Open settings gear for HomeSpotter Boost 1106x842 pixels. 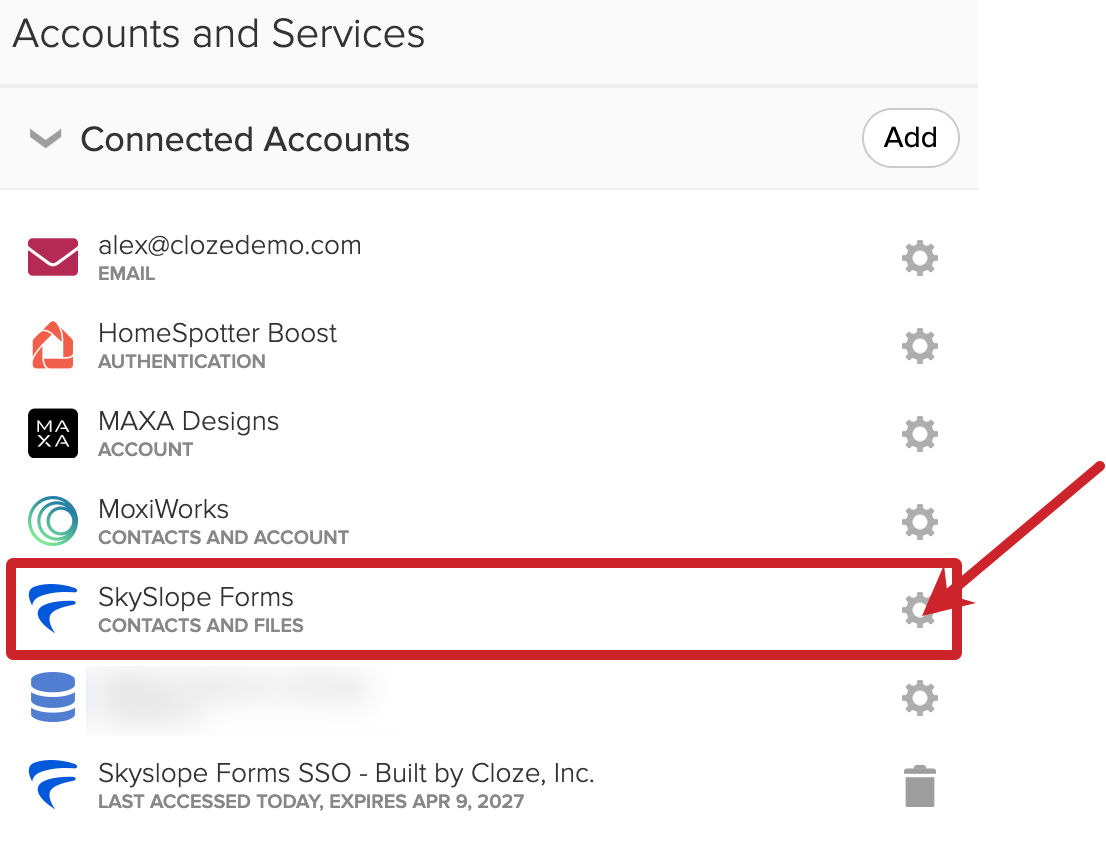[919, 345]
